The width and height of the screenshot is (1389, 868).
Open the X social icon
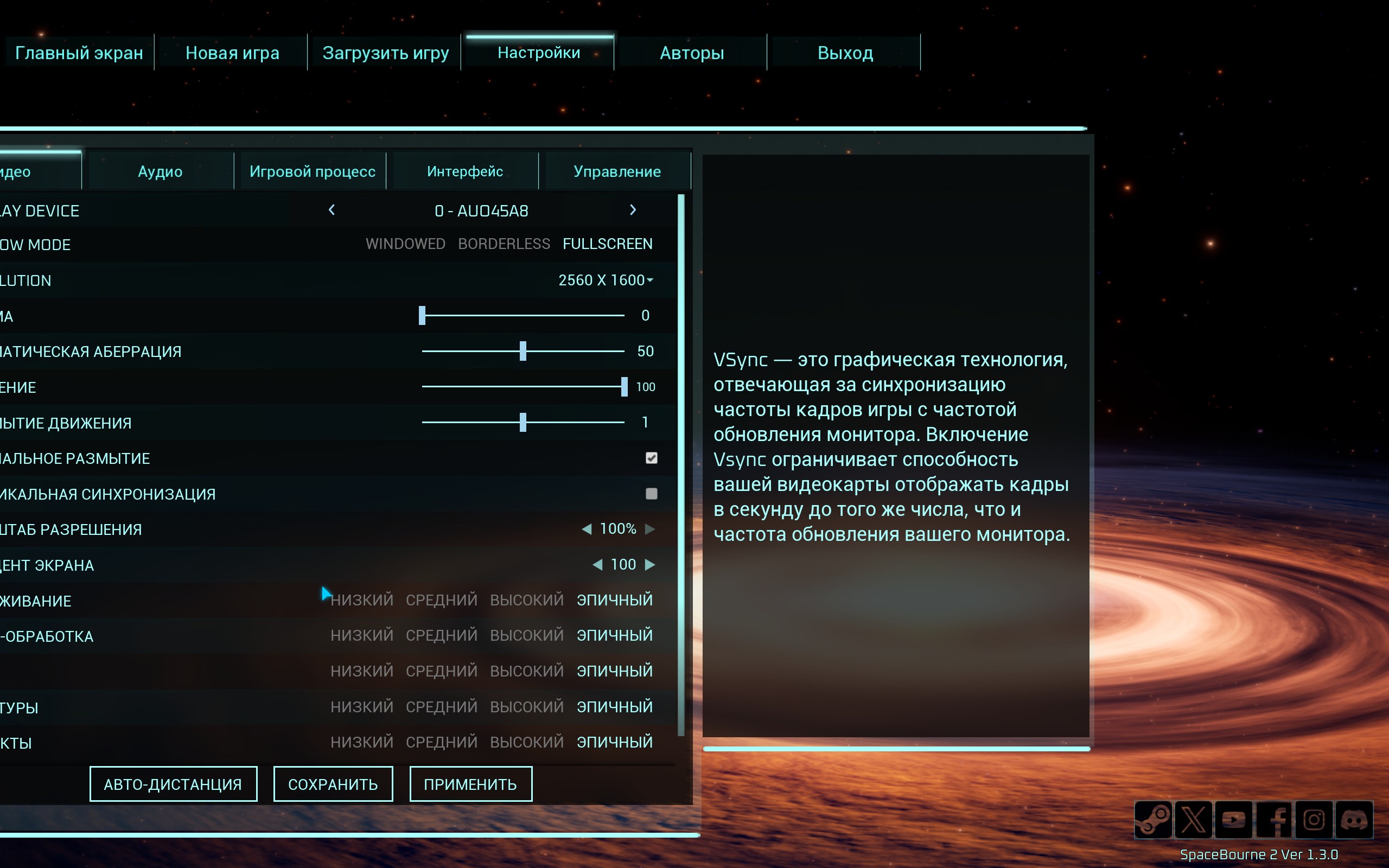1193,819
